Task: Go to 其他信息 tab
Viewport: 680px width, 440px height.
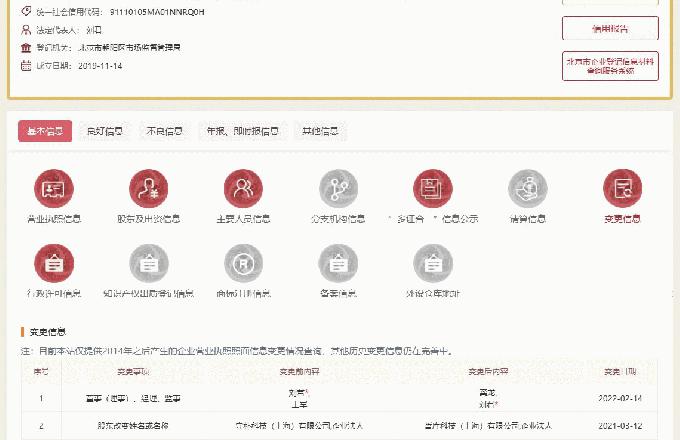Action: [320, 131]
